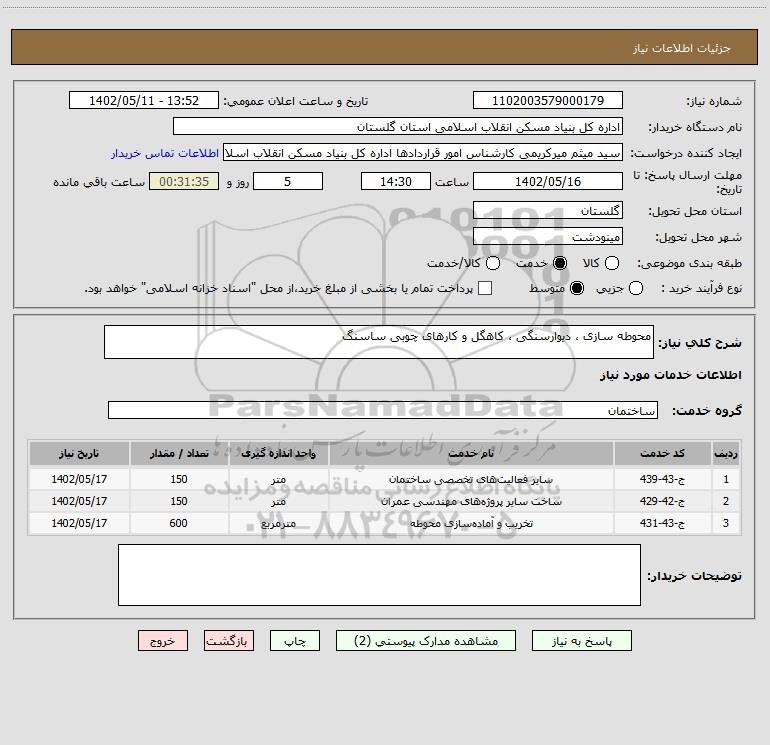Viewport: 770px width, 745px height.
Task: Click the need number field 1102003579000179
Action: [x=548, y=100]
